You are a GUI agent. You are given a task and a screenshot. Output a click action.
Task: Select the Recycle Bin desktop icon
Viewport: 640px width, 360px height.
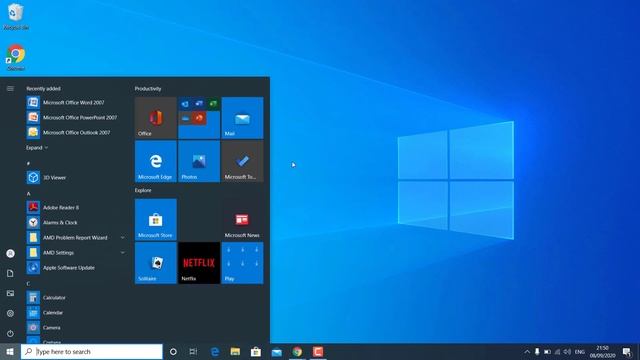(16, 17)
